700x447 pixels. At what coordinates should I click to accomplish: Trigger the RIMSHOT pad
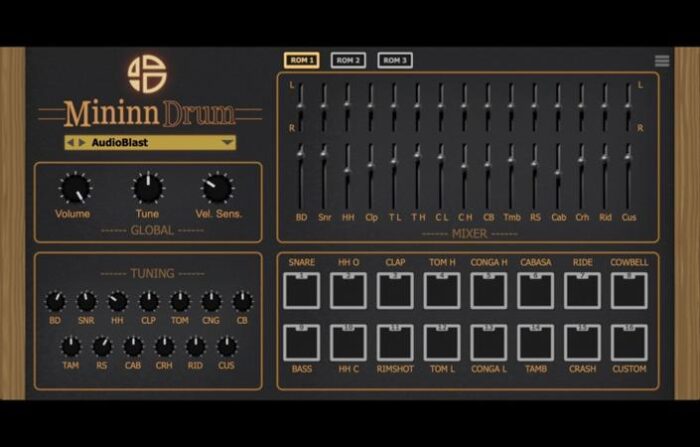[x=395, y=343]
